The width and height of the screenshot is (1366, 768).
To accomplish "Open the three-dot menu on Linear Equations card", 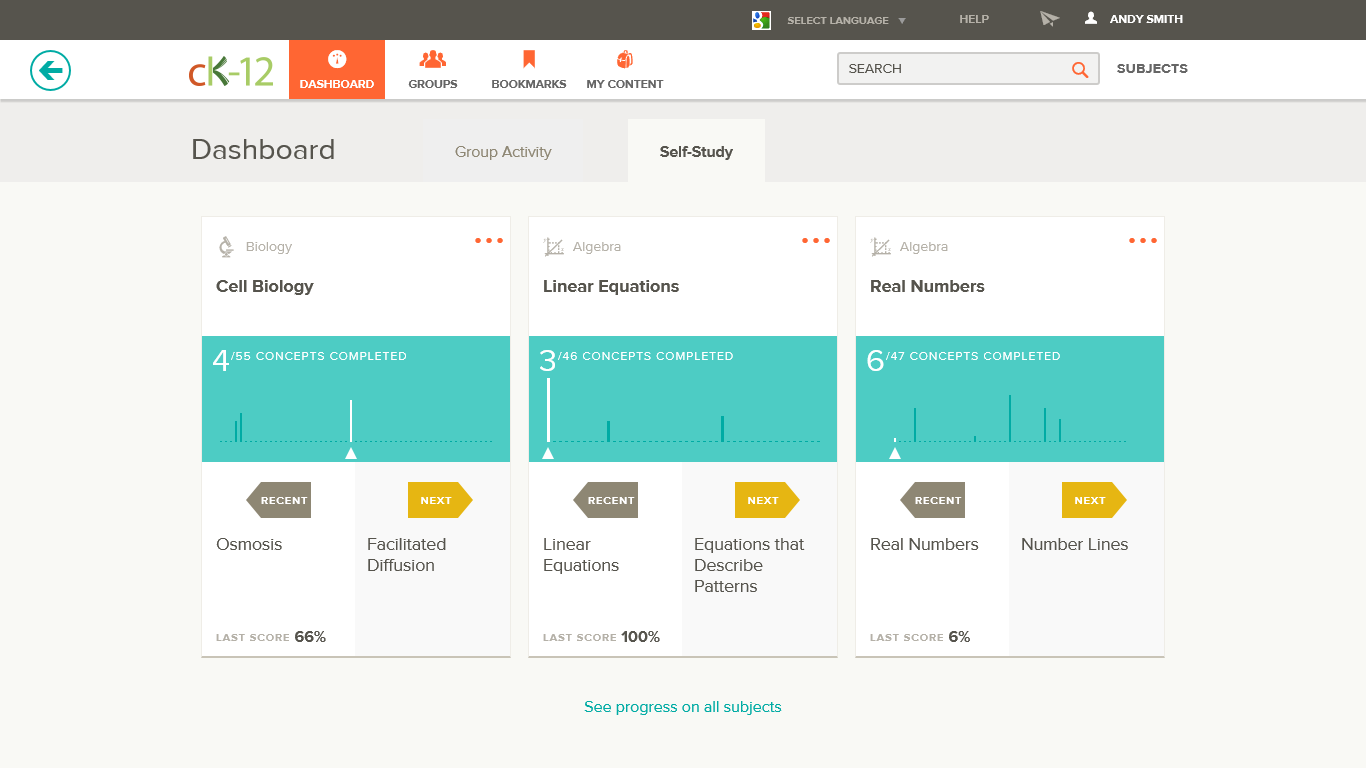I will pos(815,241).
